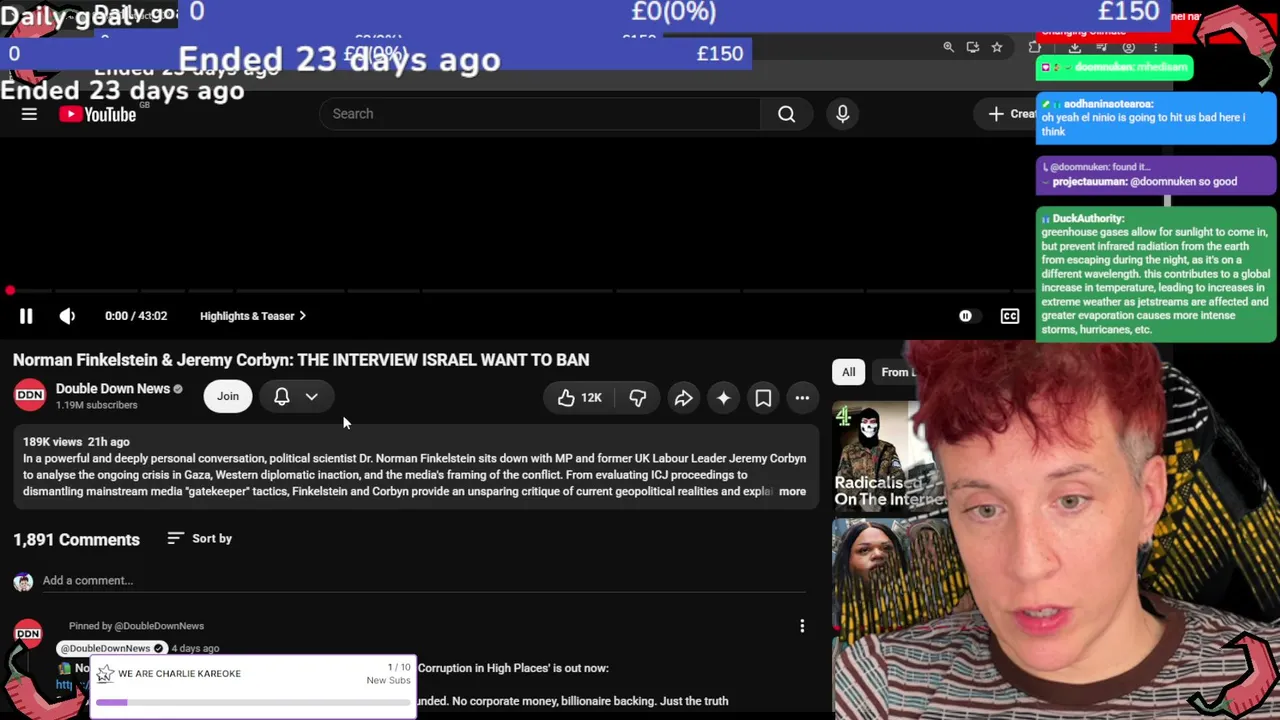Click the Double Down News channel avatar
This screenshot has width=1280, height=720.
(x=30, y=396)
